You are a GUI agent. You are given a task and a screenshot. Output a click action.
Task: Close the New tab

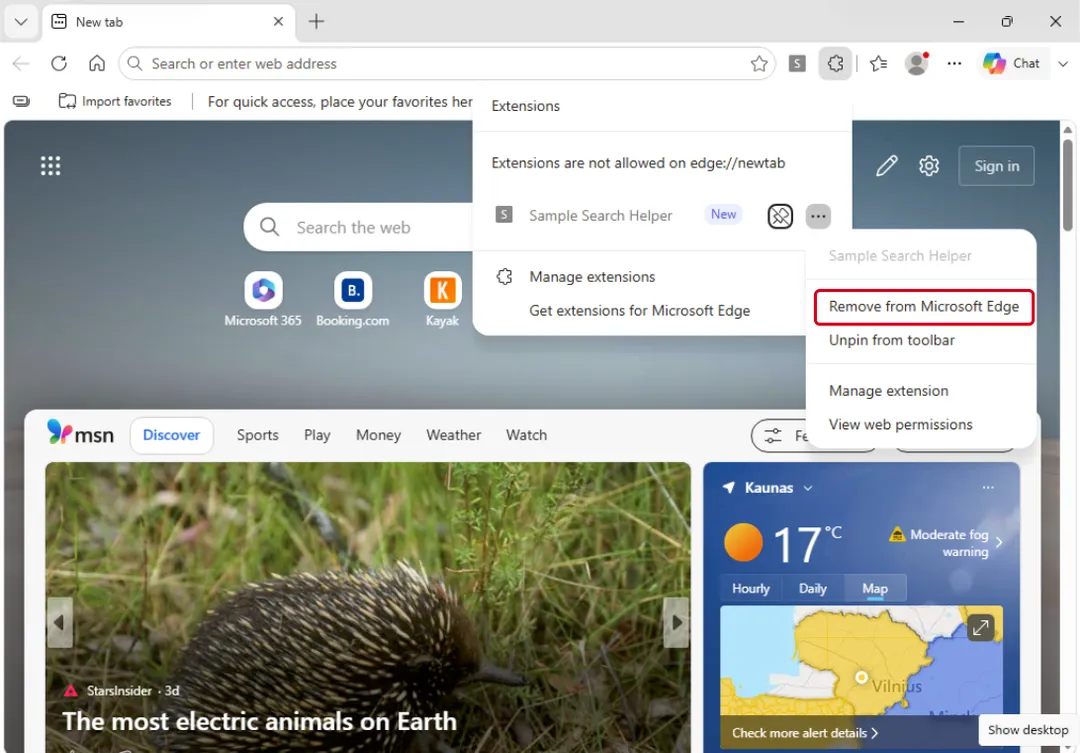pyautogui.click(x=278, y=21)
